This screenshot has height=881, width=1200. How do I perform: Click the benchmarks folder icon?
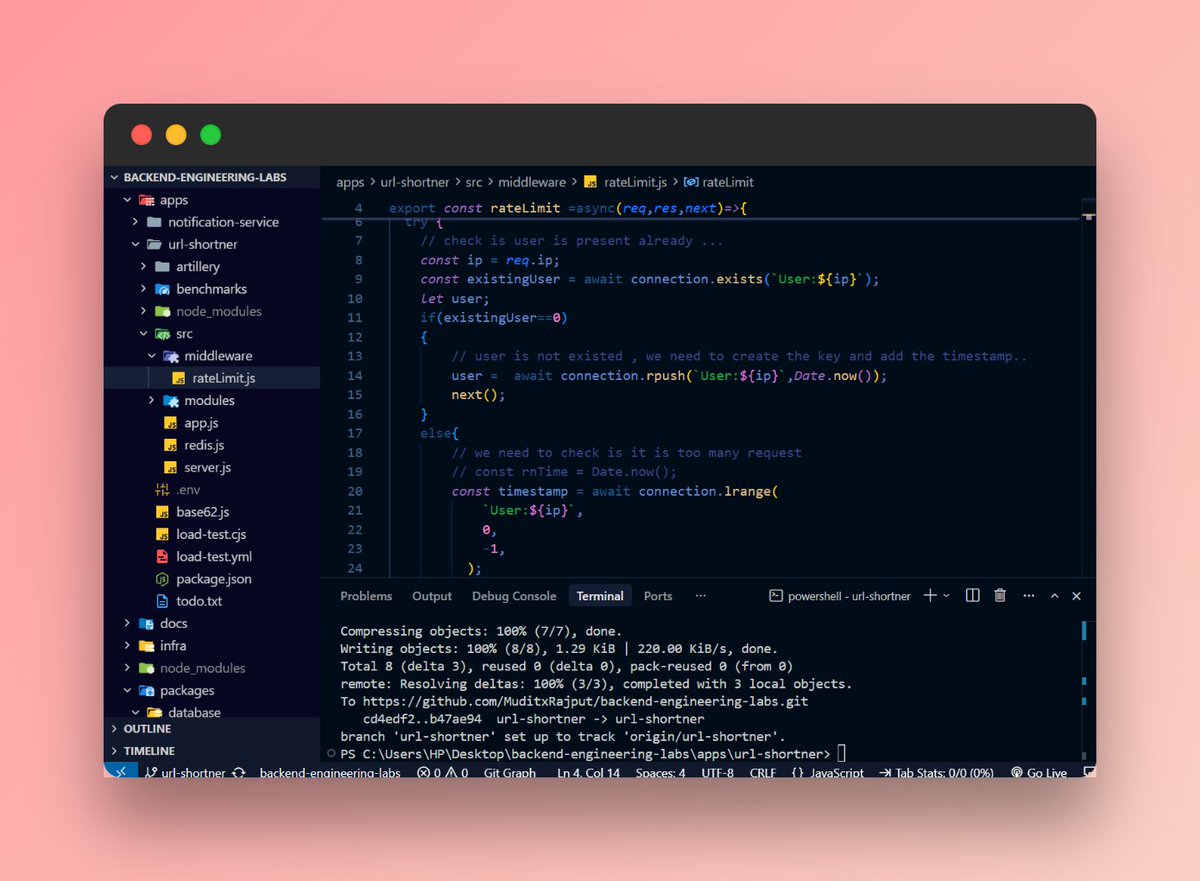point(162,289)
